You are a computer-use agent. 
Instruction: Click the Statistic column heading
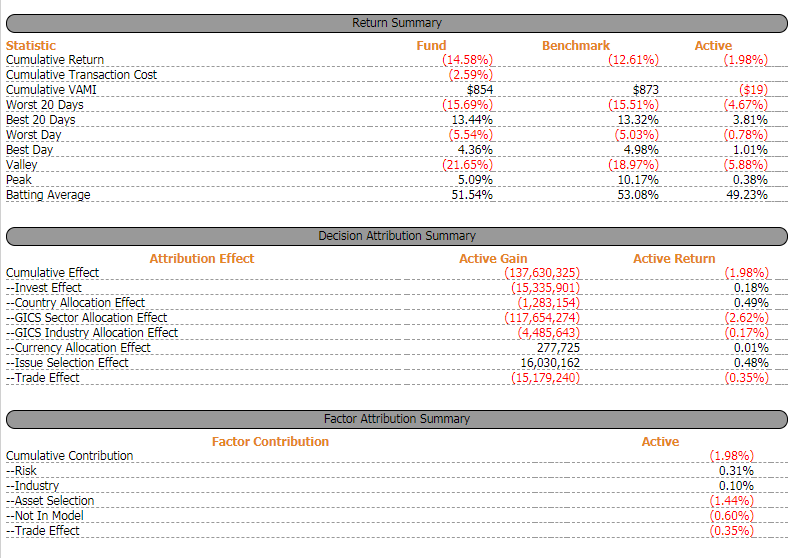pos(31,45)
